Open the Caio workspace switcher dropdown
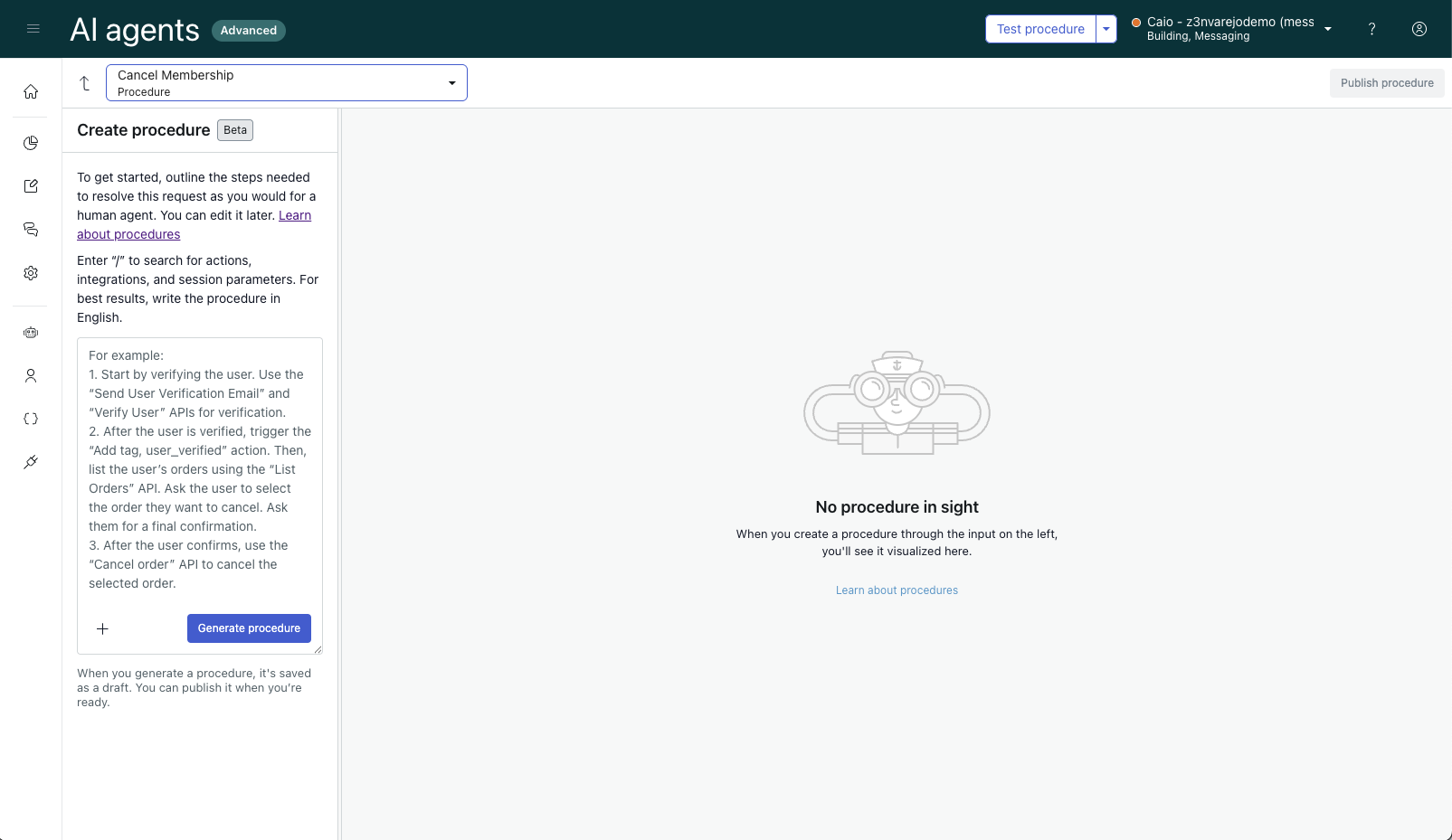The height and width of the screenshot is (840, 1452). [x=1327, y=29]
